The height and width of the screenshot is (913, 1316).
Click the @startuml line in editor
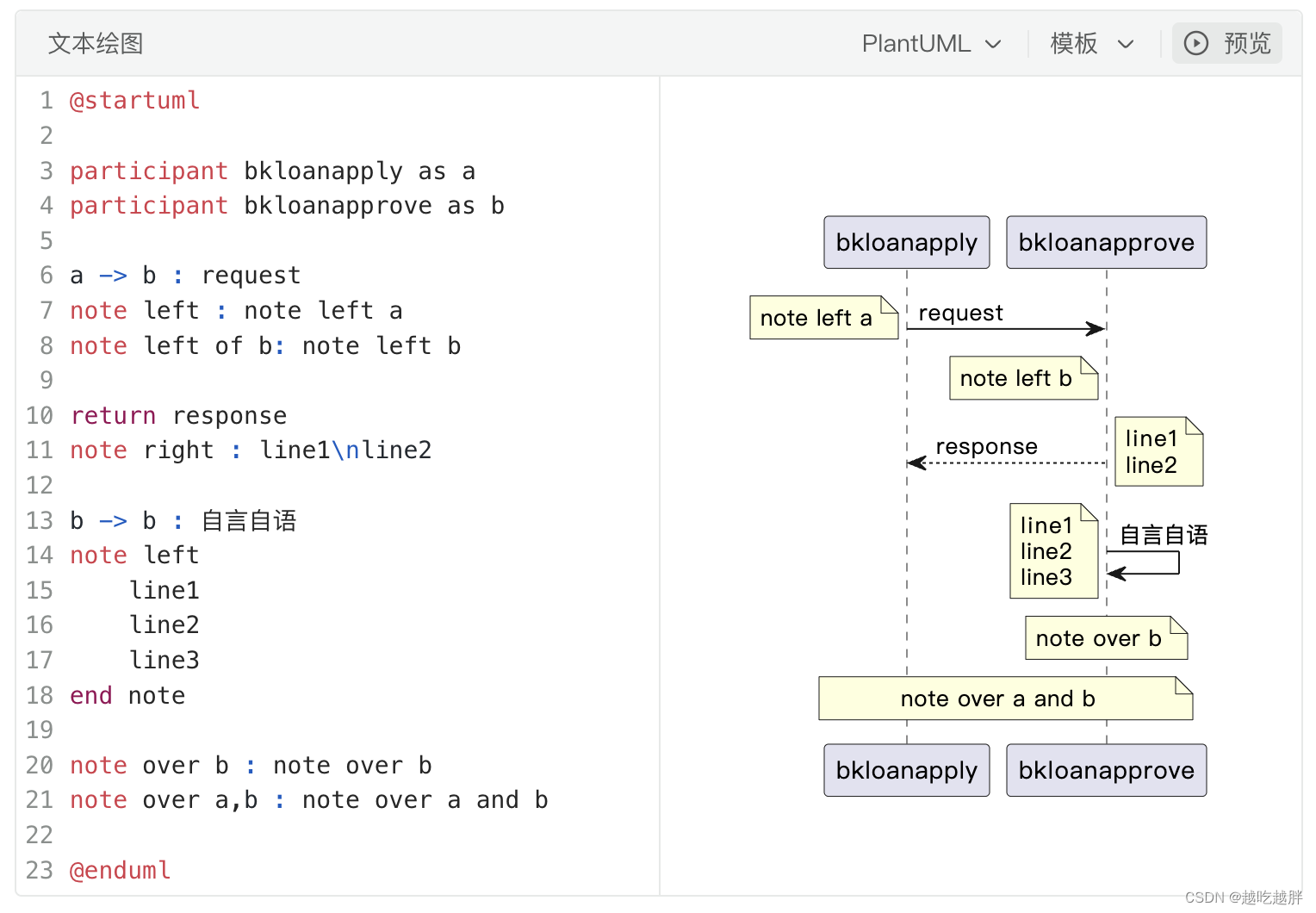tap(135, 101)
